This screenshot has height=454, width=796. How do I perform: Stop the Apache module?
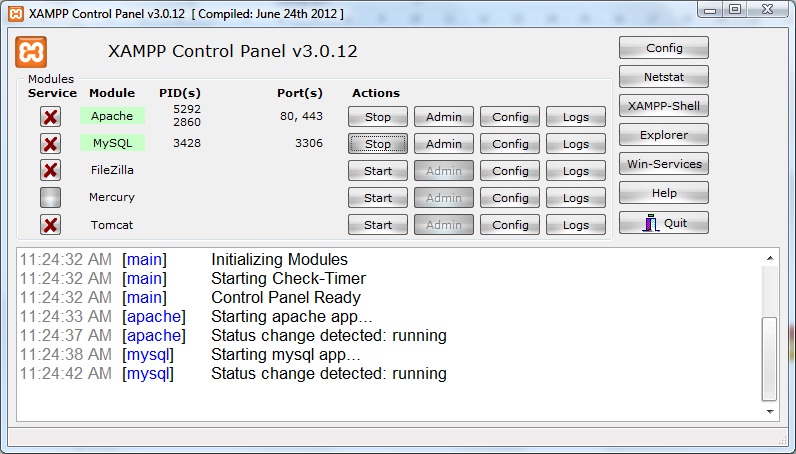378,117
